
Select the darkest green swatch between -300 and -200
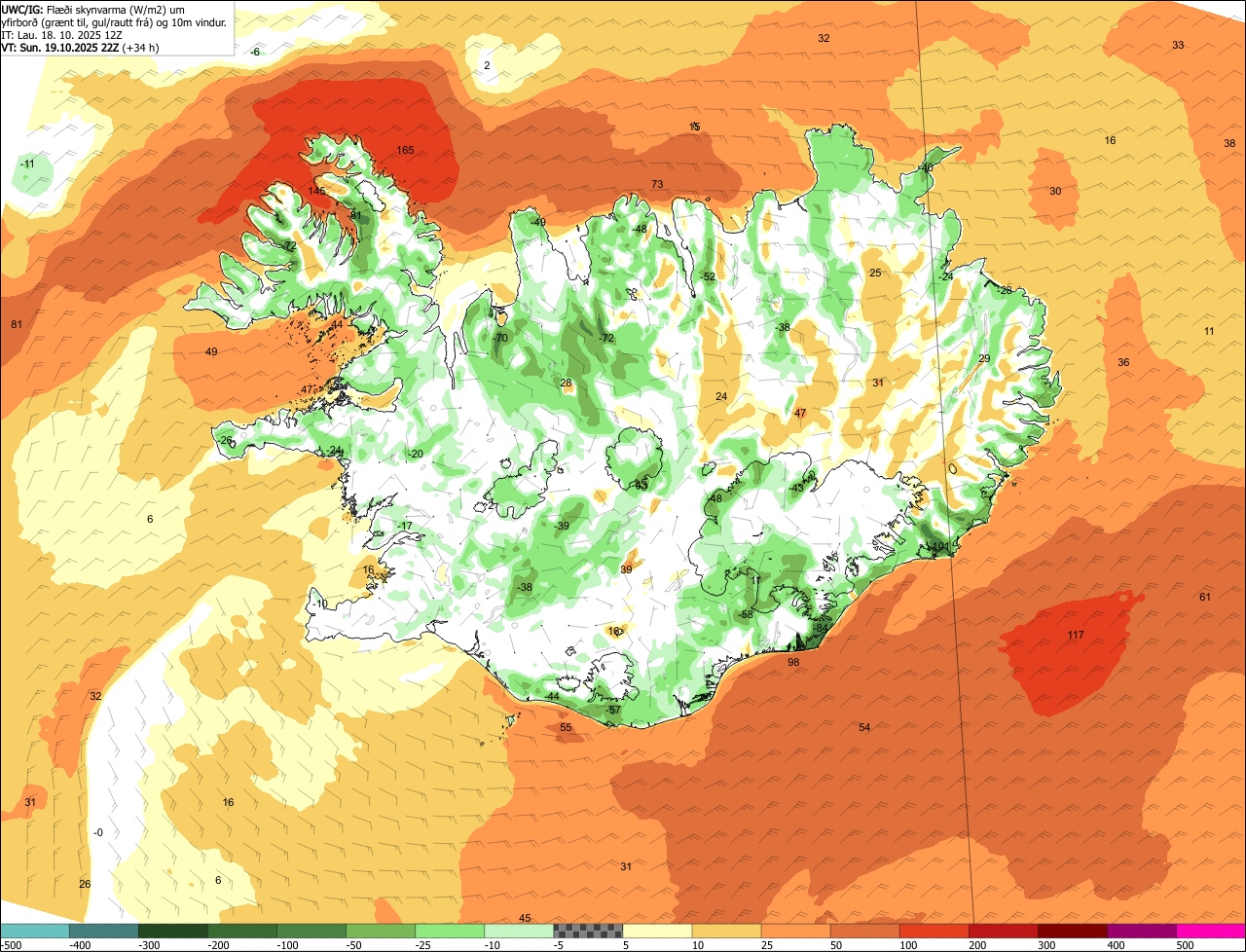point(173,931)
